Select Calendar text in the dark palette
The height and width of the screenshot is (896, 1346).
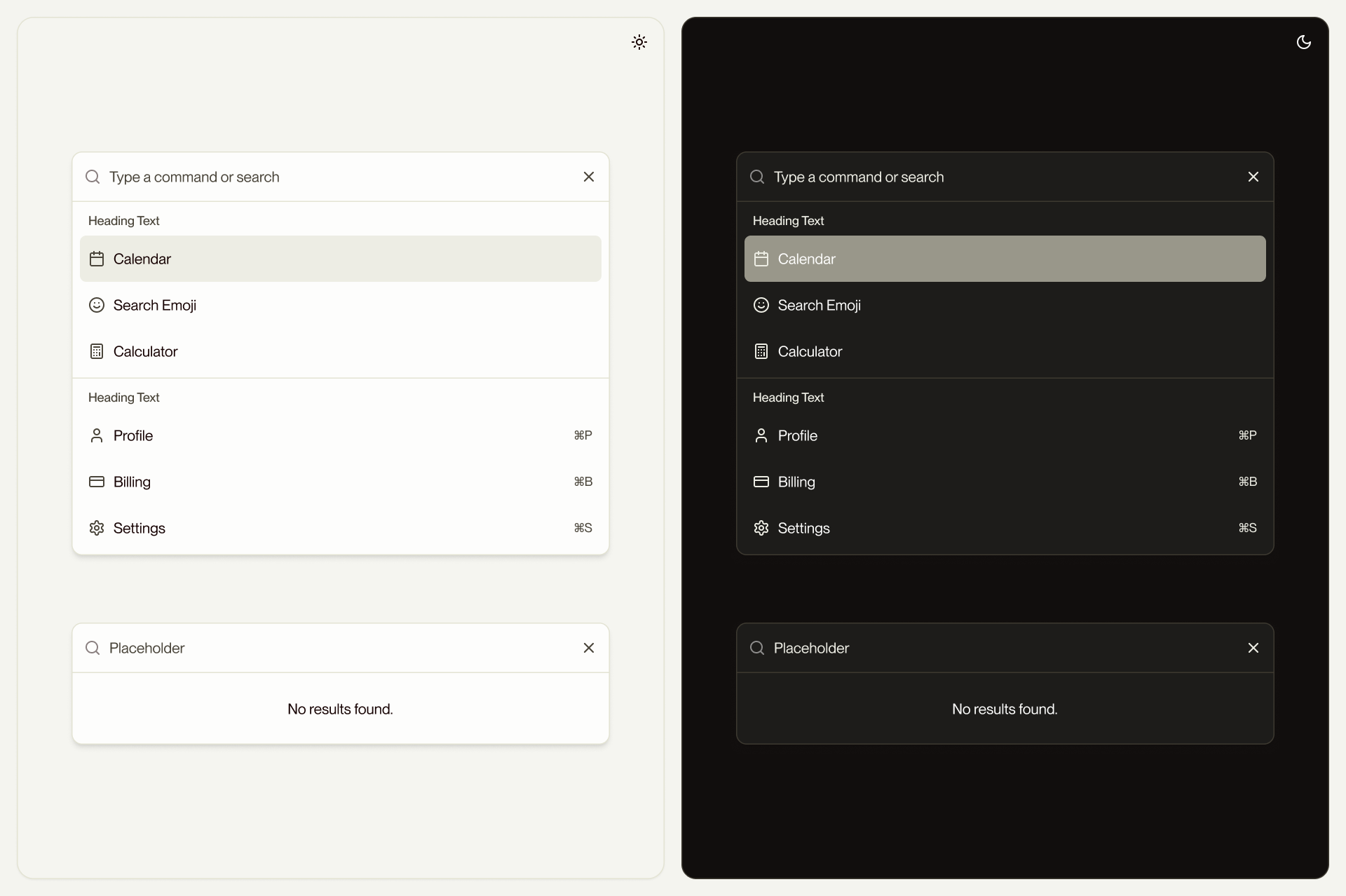pos(807,259)
